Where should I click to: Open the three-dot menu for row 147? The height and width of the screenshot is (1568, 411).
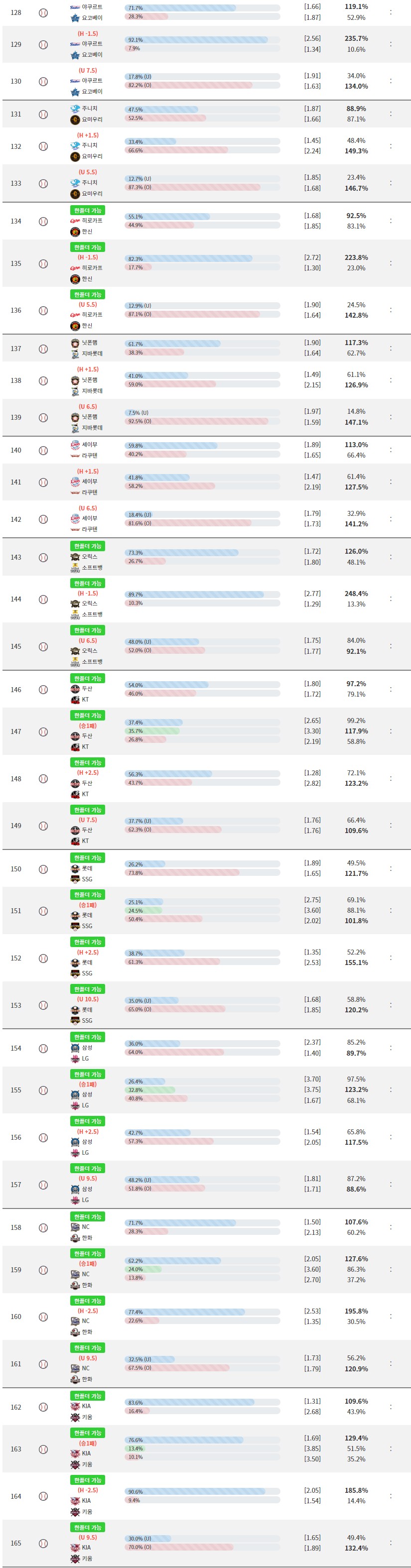pyautogui.click(x=390, y=731)
